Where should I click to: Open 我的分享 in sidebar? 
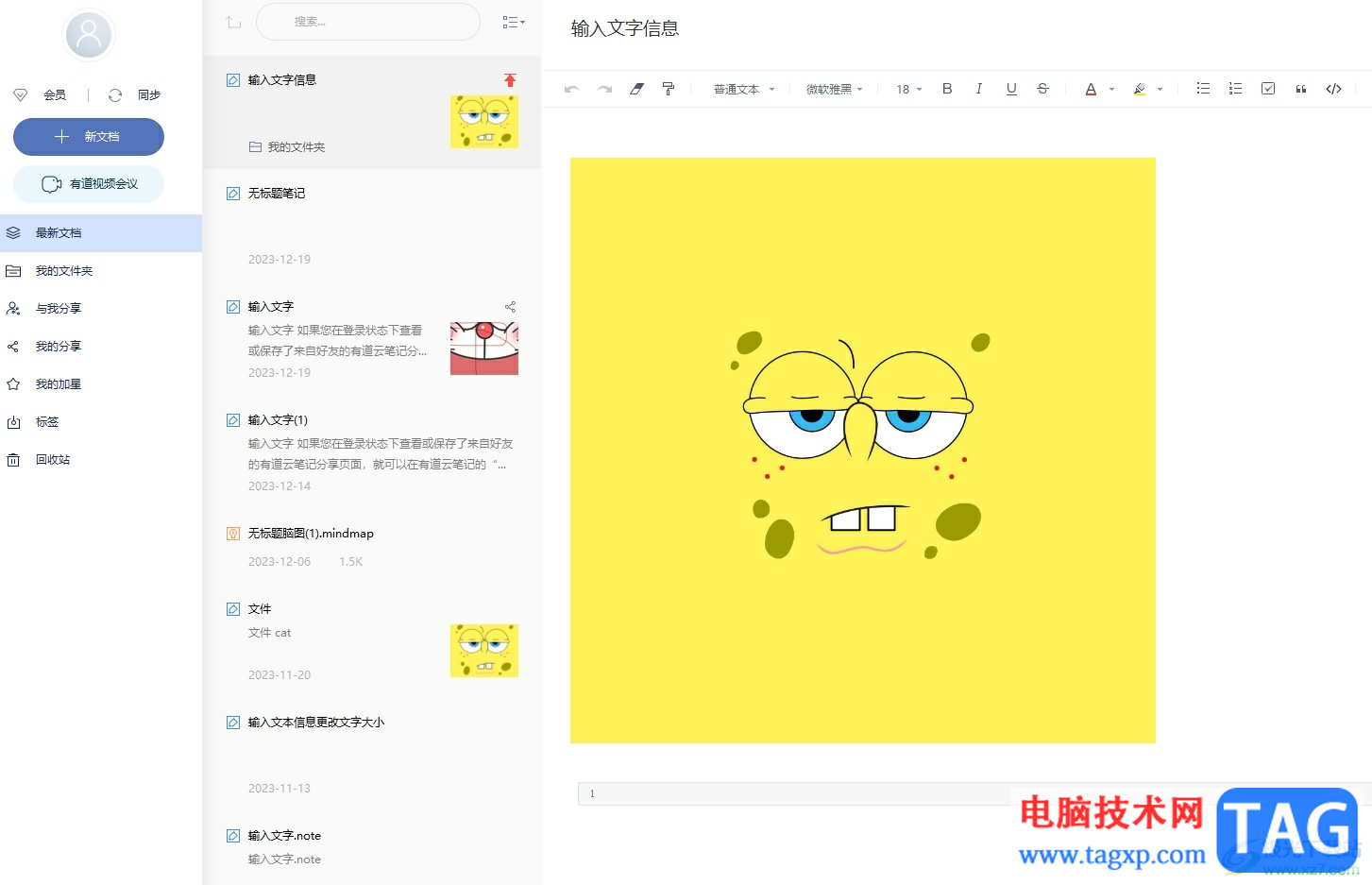101,347
